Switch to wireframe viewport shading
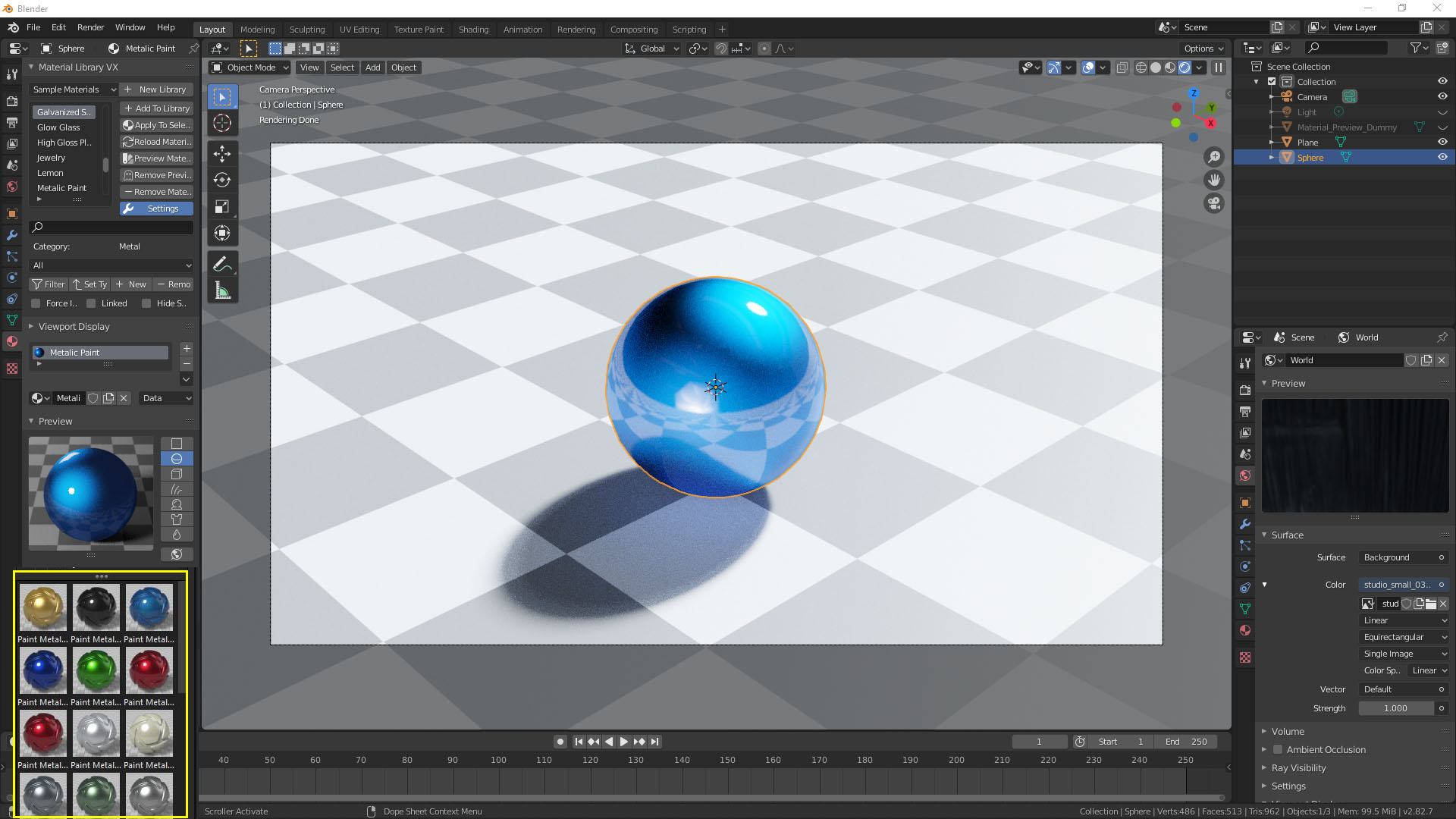The height and width of the screenshot is (819, 1456). [x=1141, y=67]
